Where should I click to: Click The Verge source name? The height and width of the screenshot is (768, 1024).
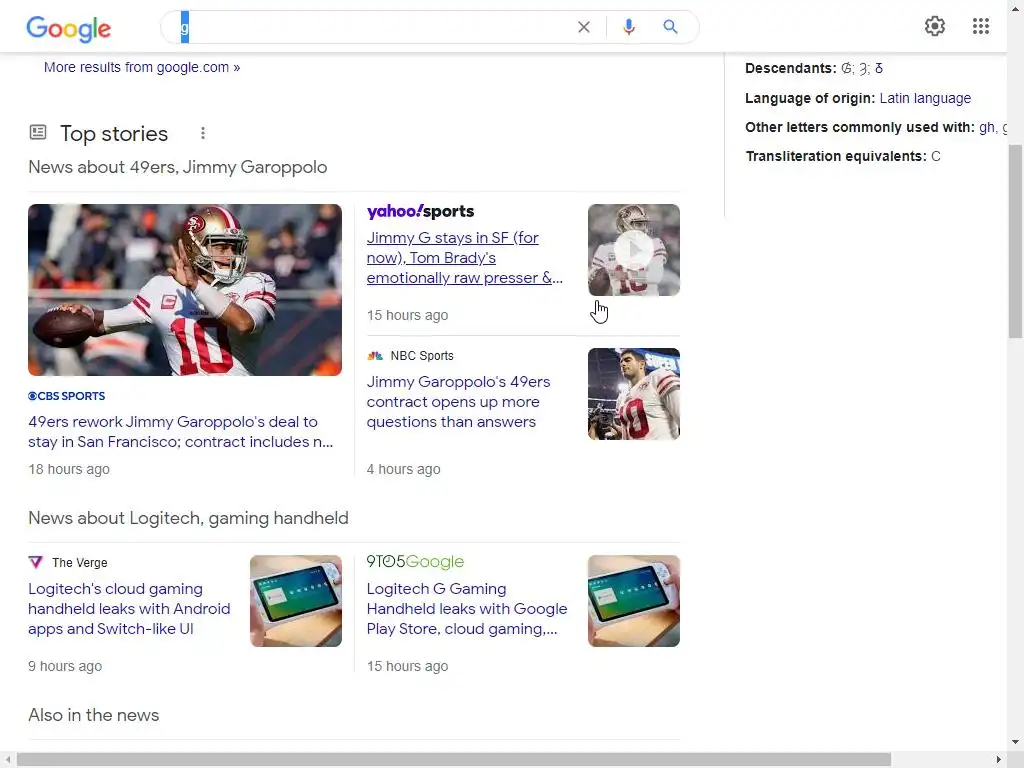[x=80, y=562]
